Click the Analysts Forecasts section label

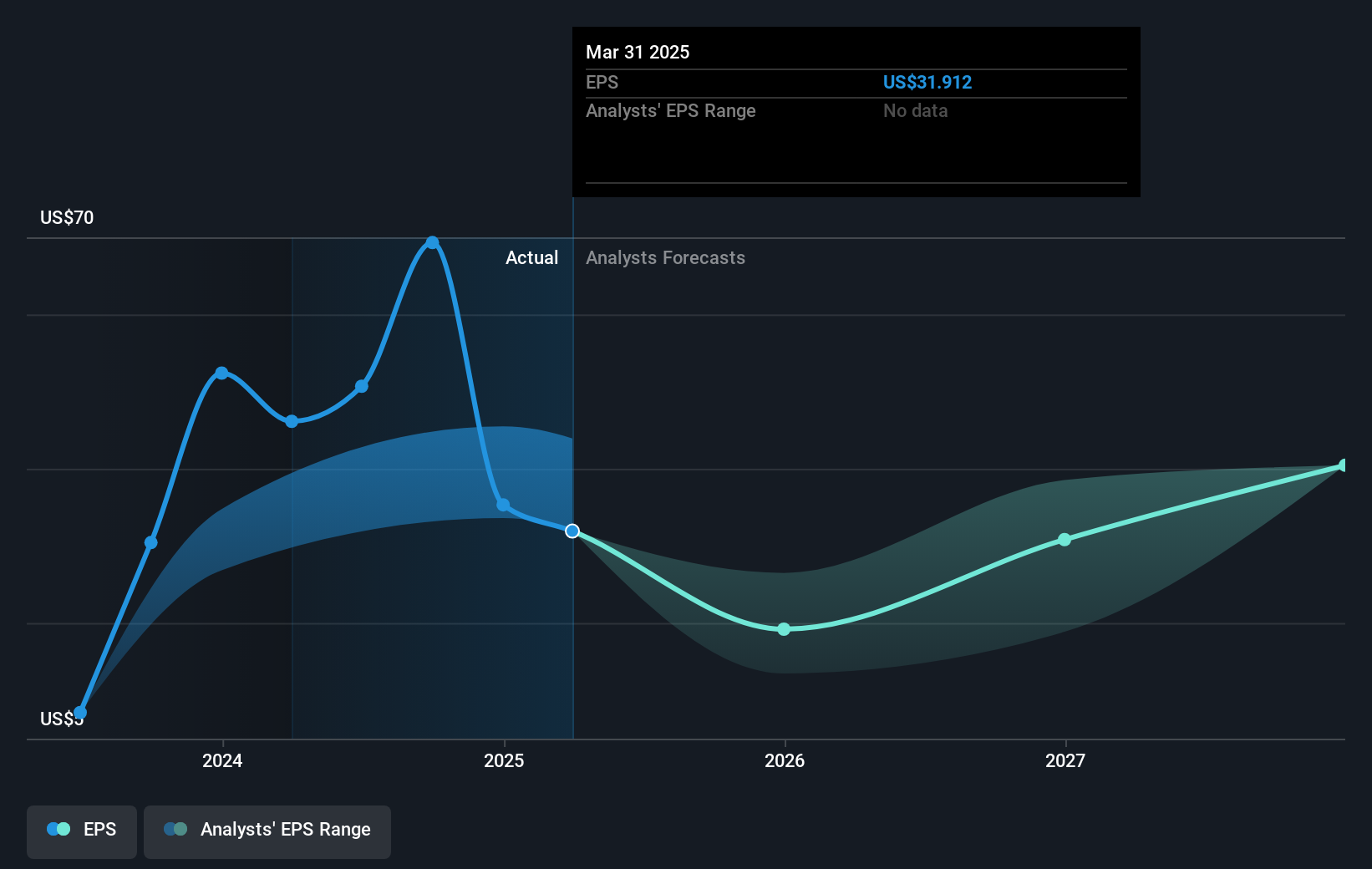pos(665,258)
